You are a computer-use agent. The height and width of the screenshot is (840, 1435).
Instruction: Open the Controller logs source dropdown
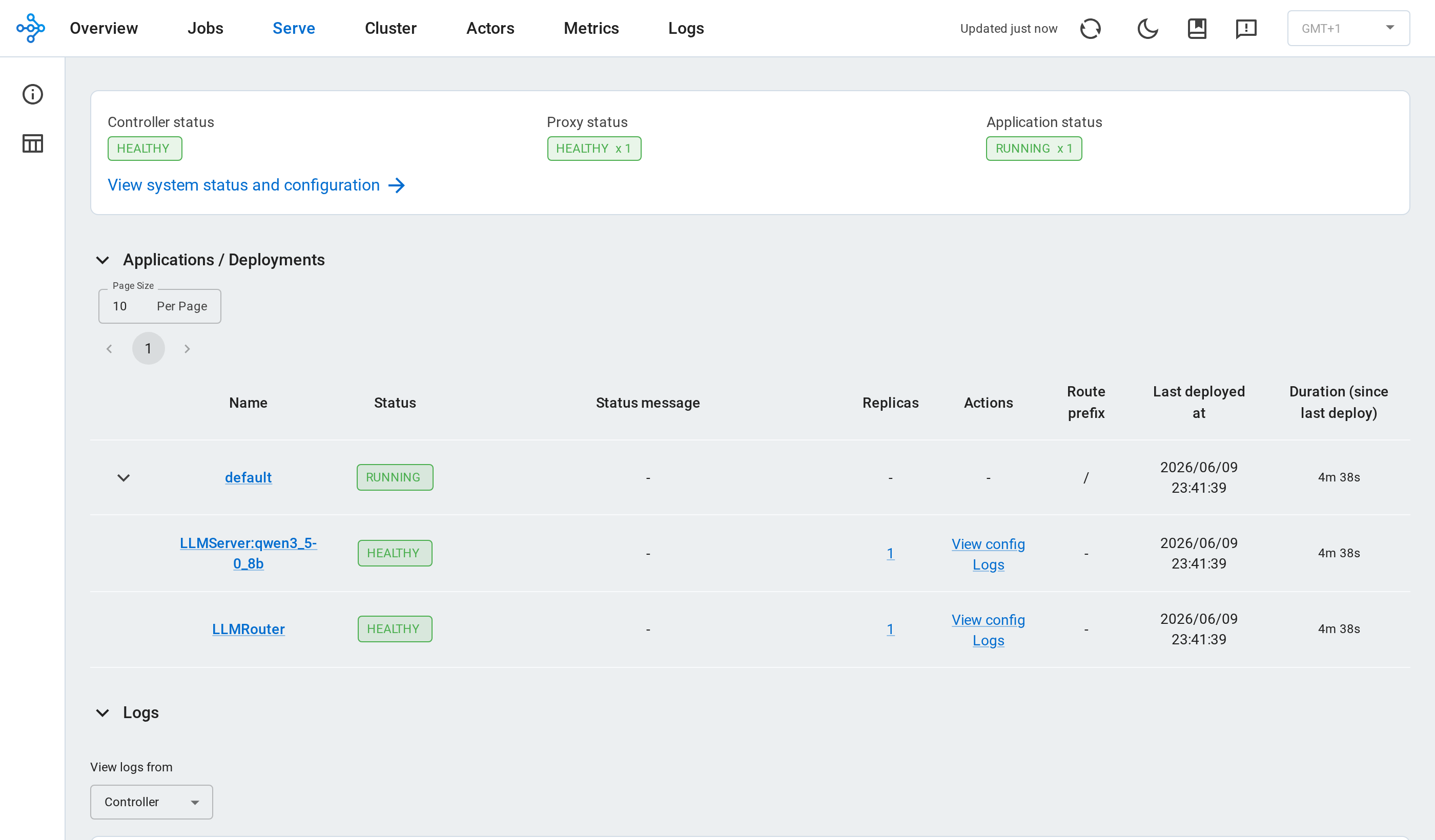(152, 802)
